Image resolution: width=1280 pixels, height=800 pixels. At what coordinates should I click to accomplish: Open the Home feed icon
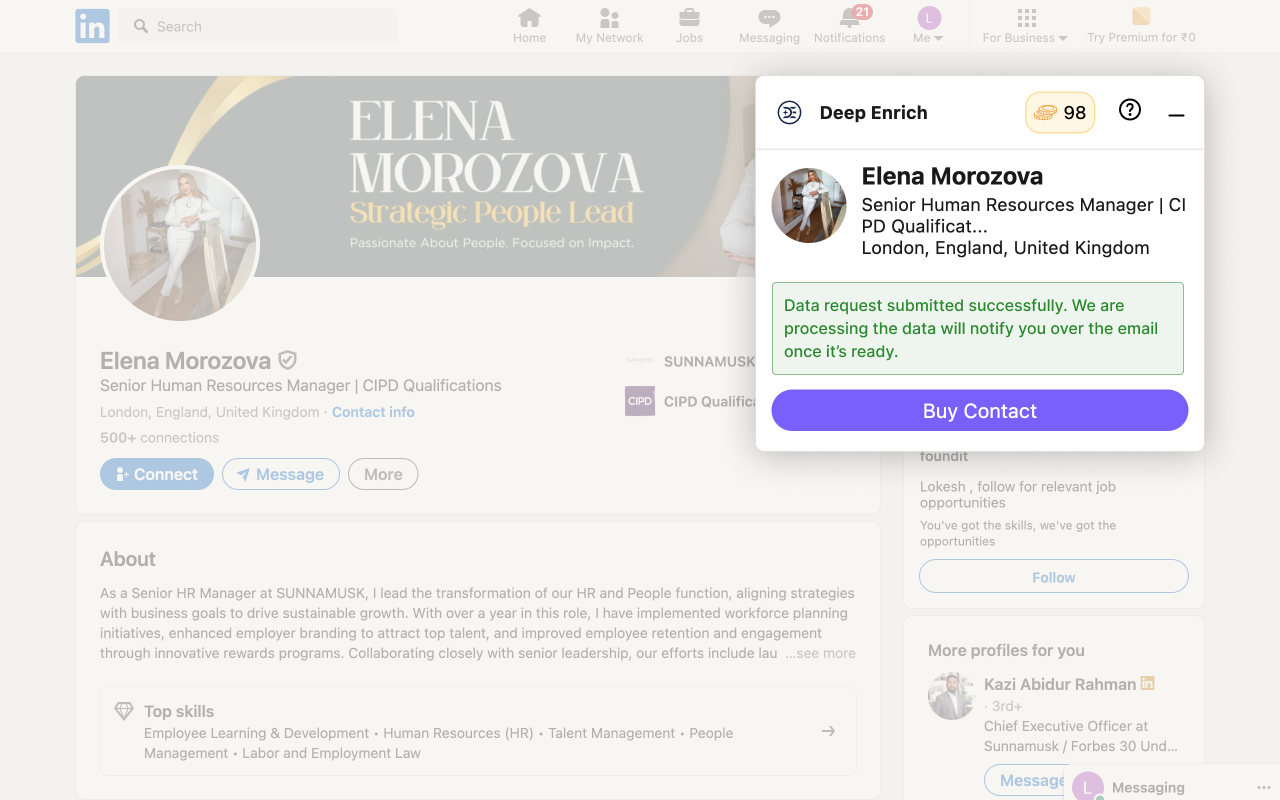(529, 18)
